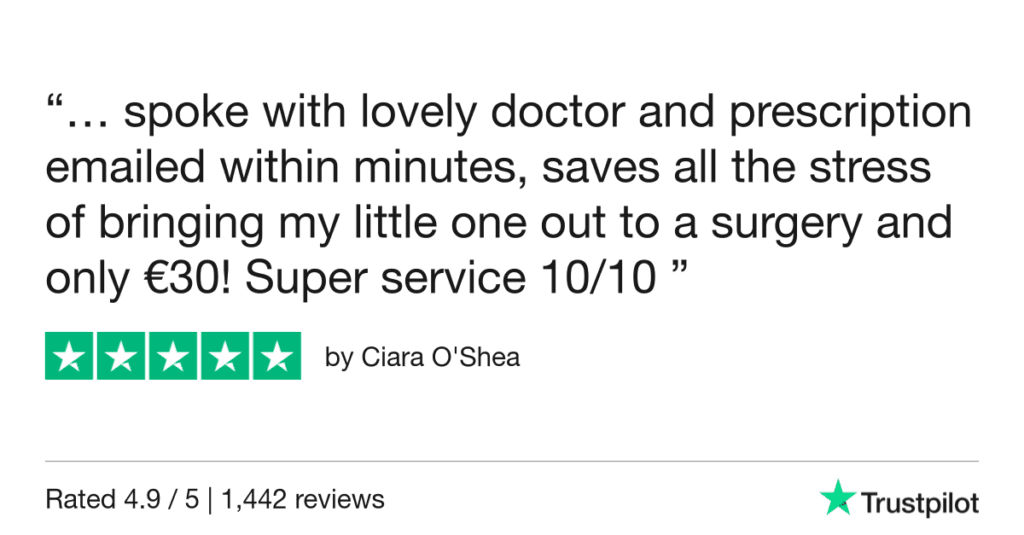Viewport: 1024px width, 535px height.
Task: Click the opening quotation mark
Action: [54, 105]
